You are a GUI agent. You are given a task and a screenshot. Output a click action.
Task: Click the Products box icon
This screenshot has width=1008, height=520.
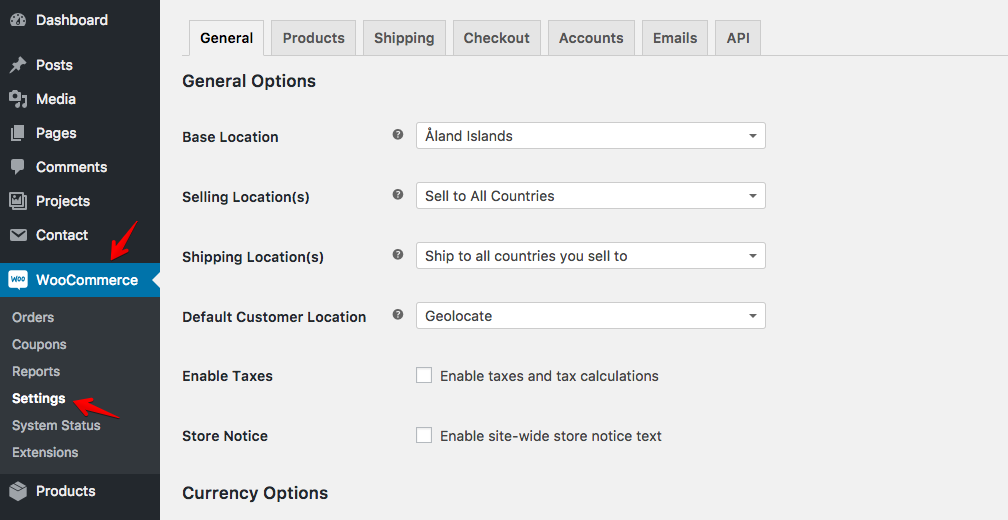(x=18, y=491)
